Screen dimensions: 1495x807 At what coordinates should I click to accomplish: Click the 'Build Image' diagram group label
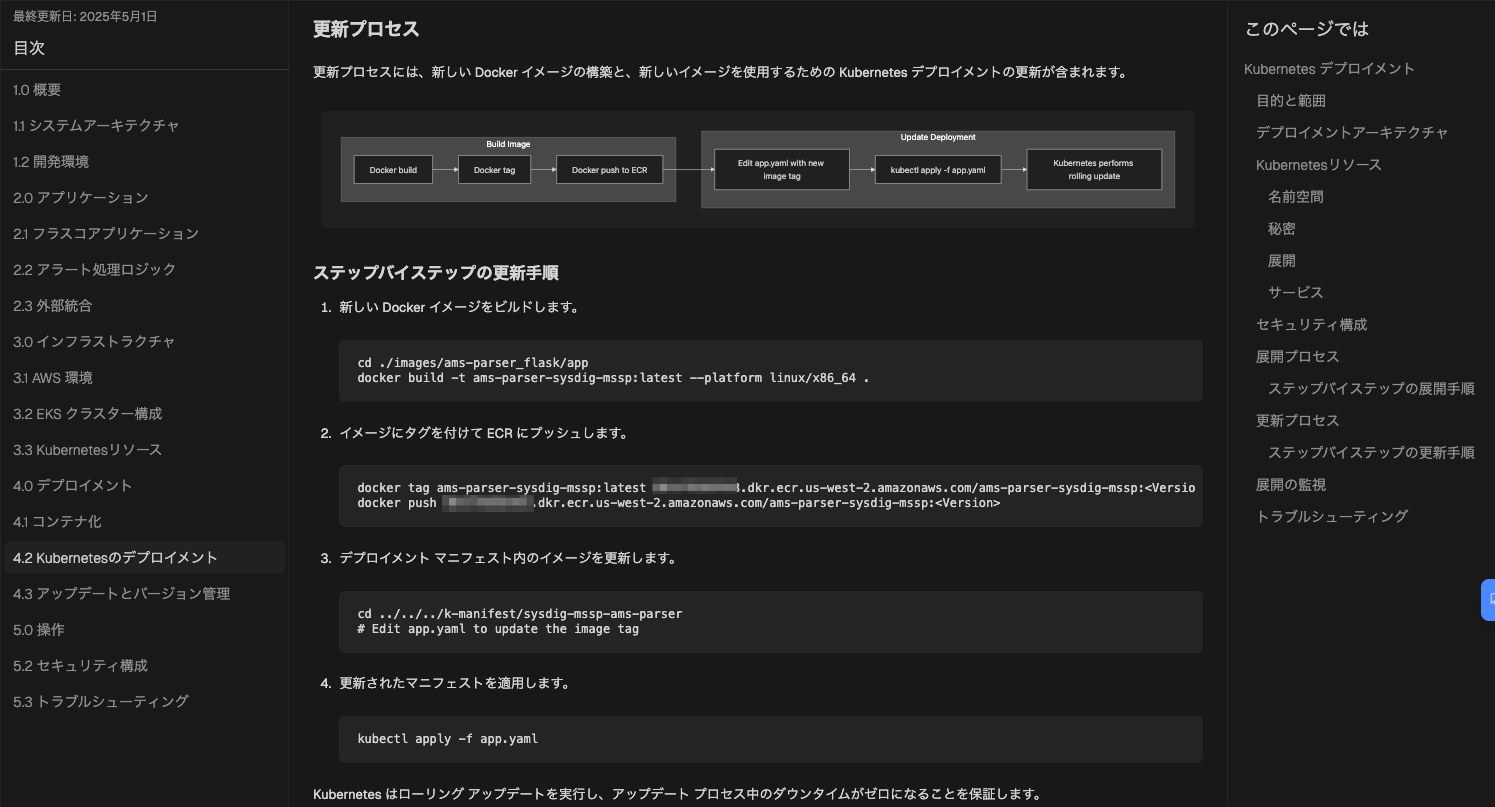(x=508, y=144)
